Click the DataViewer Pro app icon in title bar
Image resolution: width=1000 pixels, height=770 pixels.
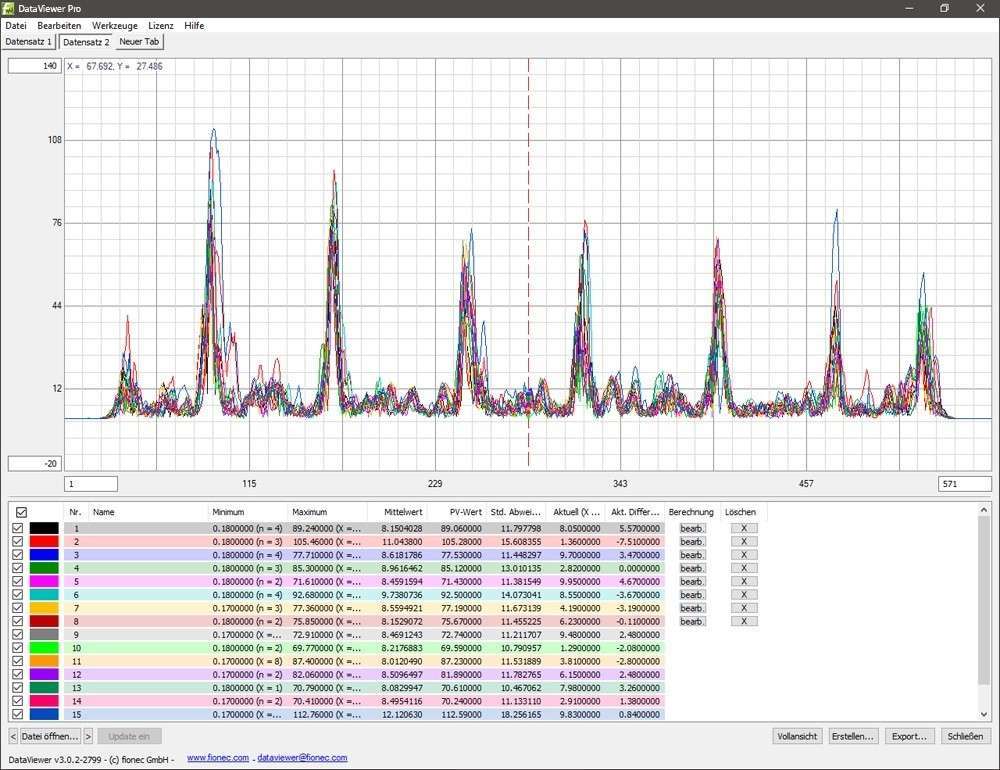[9, 8]
